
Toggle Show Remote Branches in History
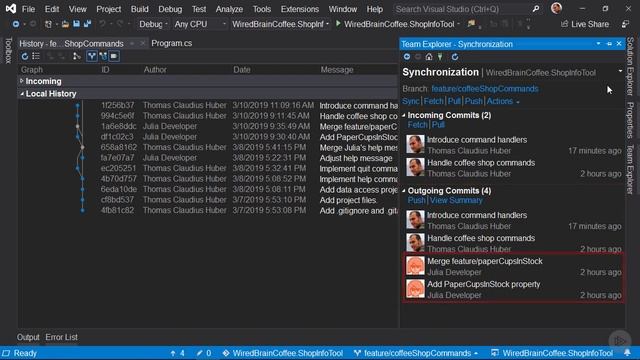pos(103,56)
